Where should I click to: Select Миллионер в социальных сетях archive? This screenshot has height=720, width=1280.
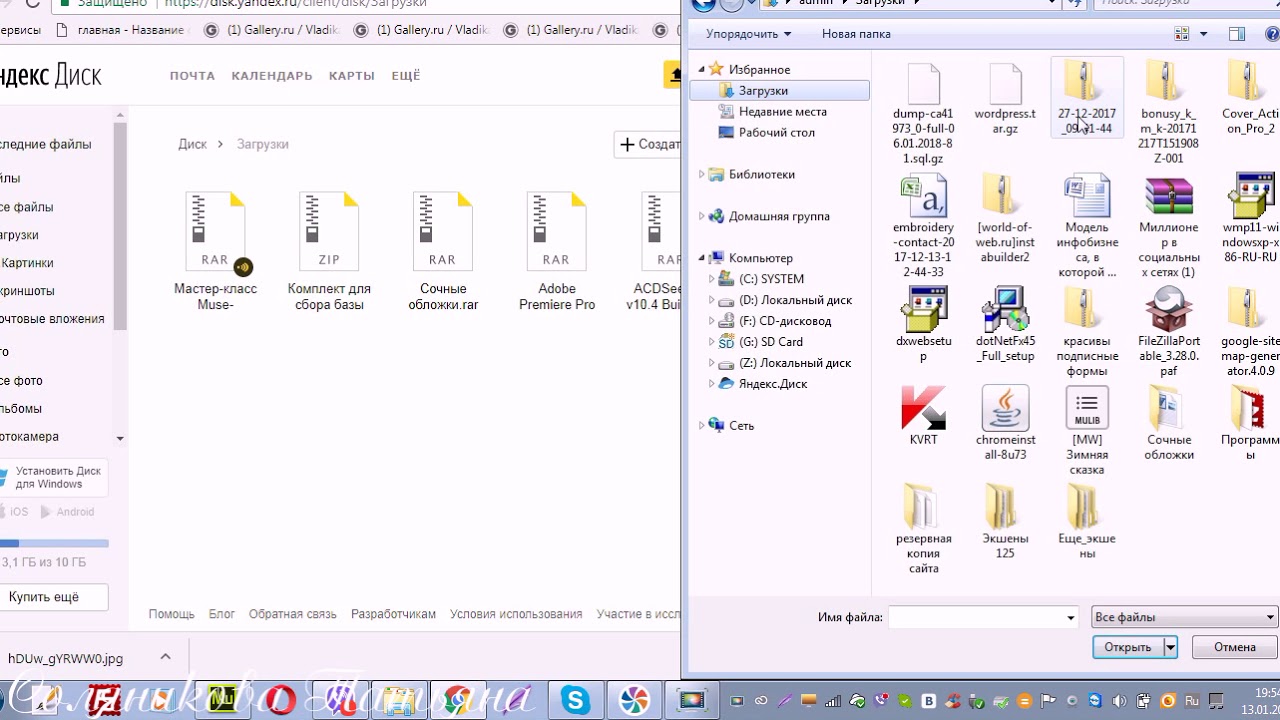pyautogui.click(x=1168, y=227)
